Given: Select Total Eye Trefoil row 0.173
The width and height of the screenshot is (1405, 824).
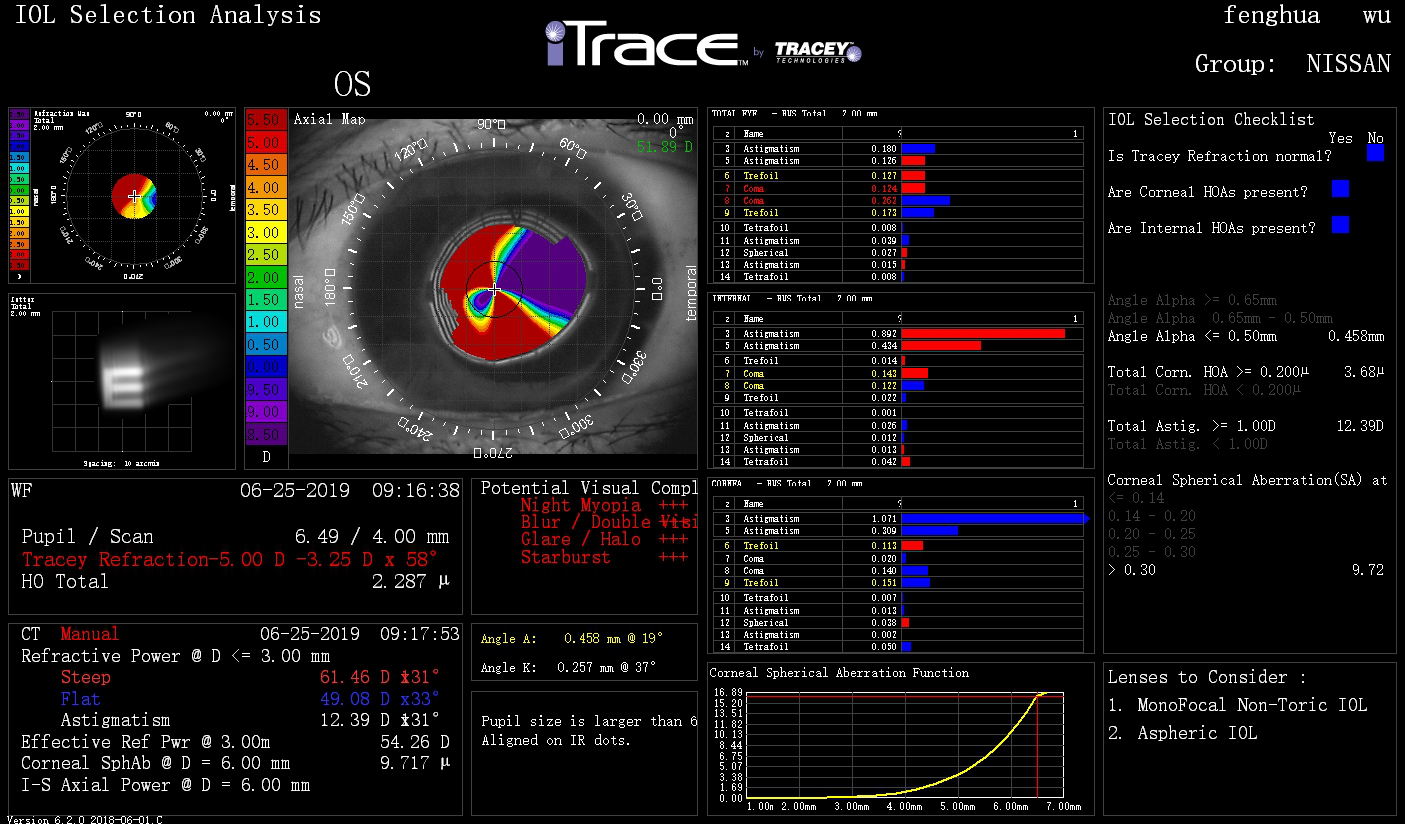Looking at the screenshot, I should 897,213.
